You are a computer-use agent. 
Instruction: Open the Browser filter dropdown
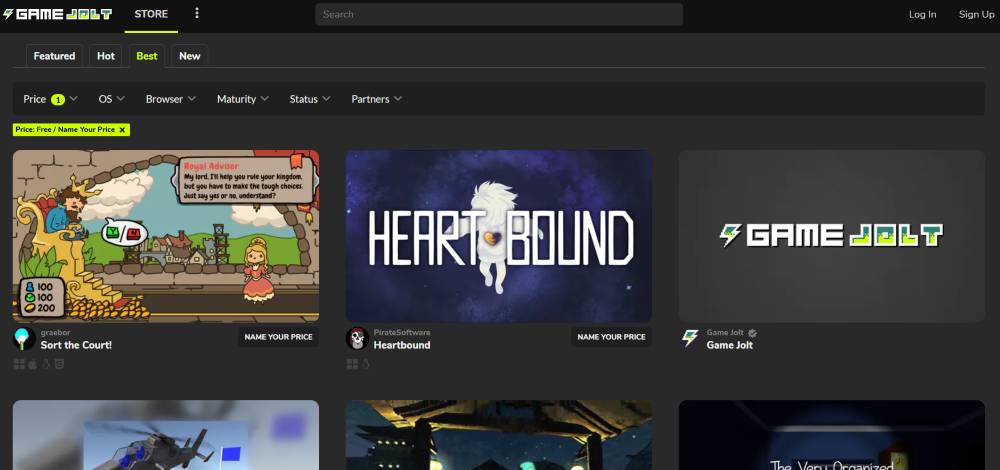171,99
